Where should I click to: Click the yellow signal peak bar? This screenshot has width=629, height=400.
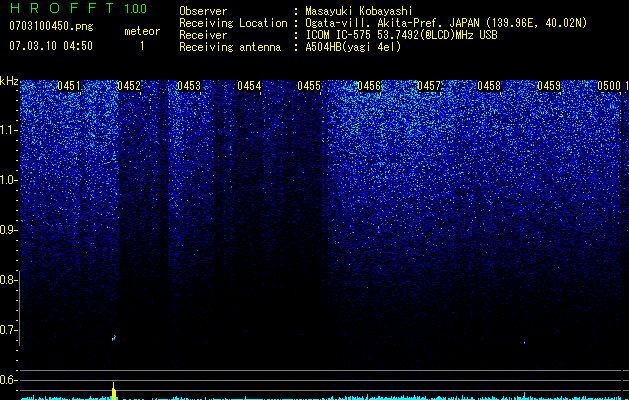(x=114, y=391)
